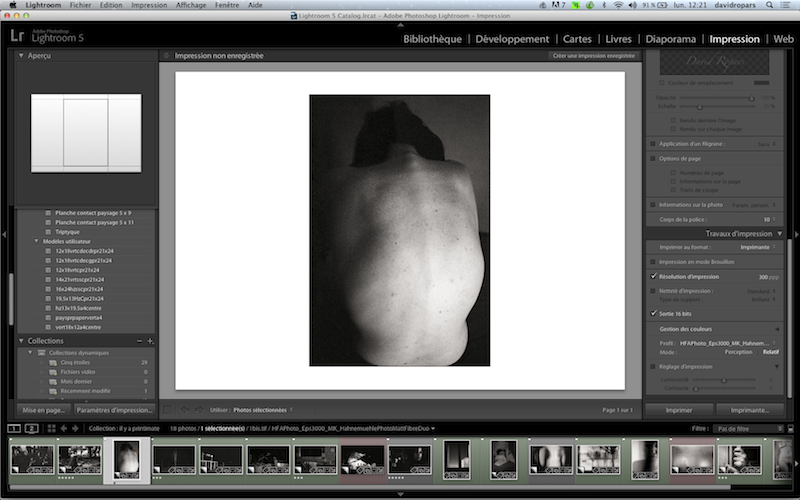Click the minus icon in Collections header
The height and width of the screenshot is (500, 800).
pyautogui.click(x=138, y=341)
